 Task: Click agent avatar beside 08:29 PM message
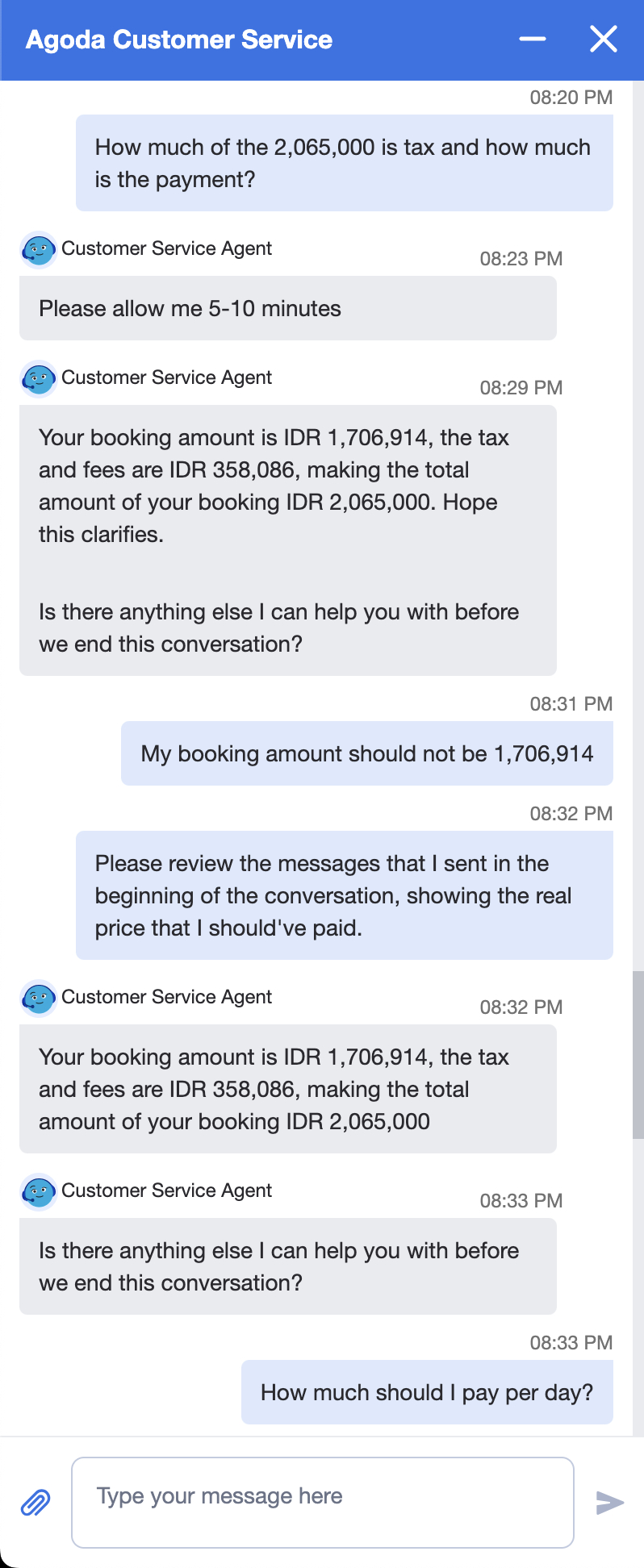pyautogui.click(x=38, y=379)
